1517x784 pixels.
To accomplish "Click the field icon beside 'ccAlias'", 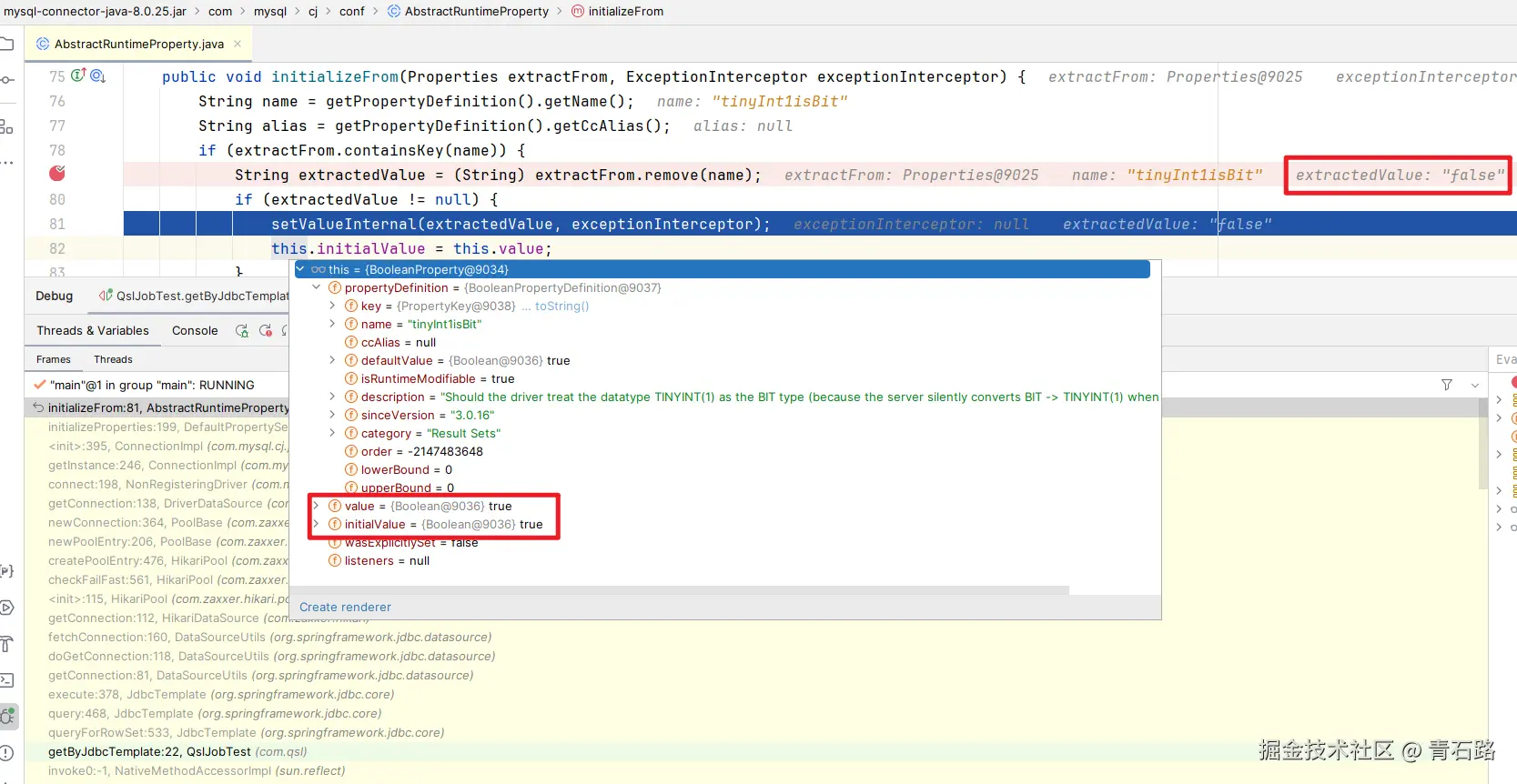I will click(x=351, y=342).
